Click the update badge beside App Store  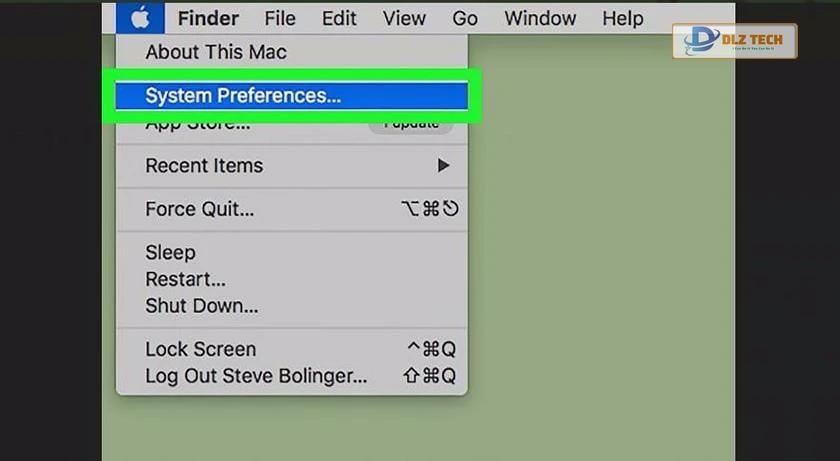pyautogui.click(x=410, y=126)
